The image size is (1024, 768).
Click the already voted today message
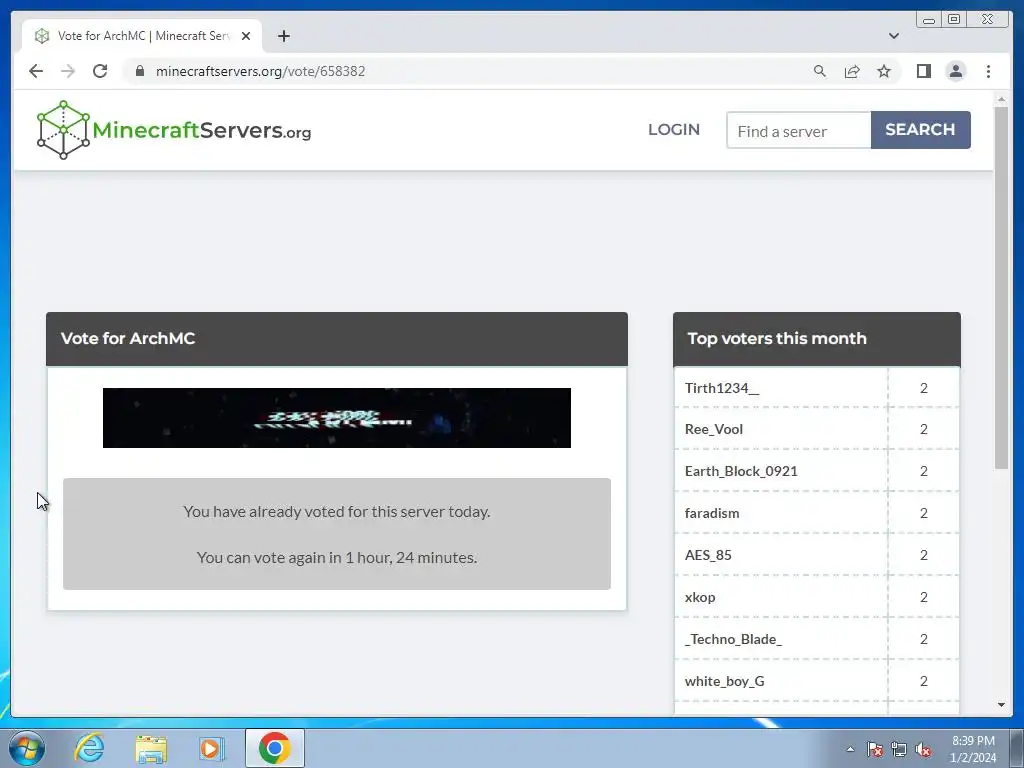(337, 511)
